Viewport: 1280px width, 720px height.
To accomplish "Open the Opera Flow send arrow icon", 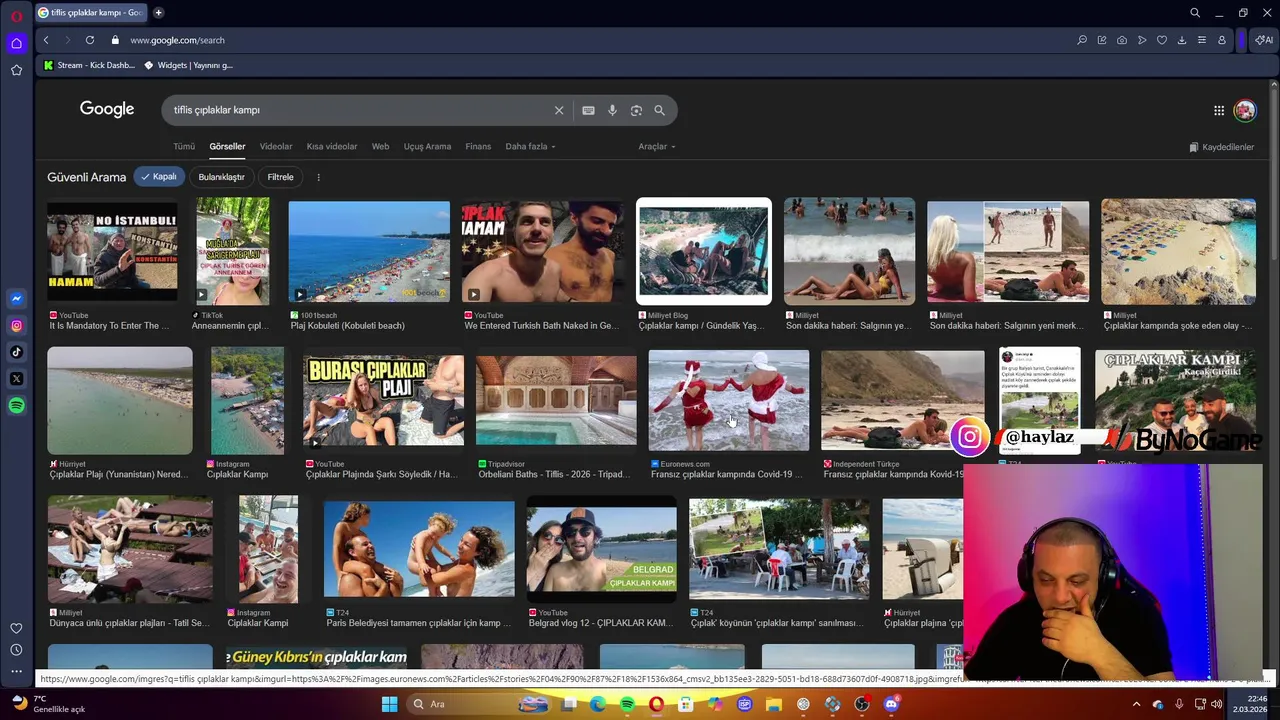I will [1142, 40].
